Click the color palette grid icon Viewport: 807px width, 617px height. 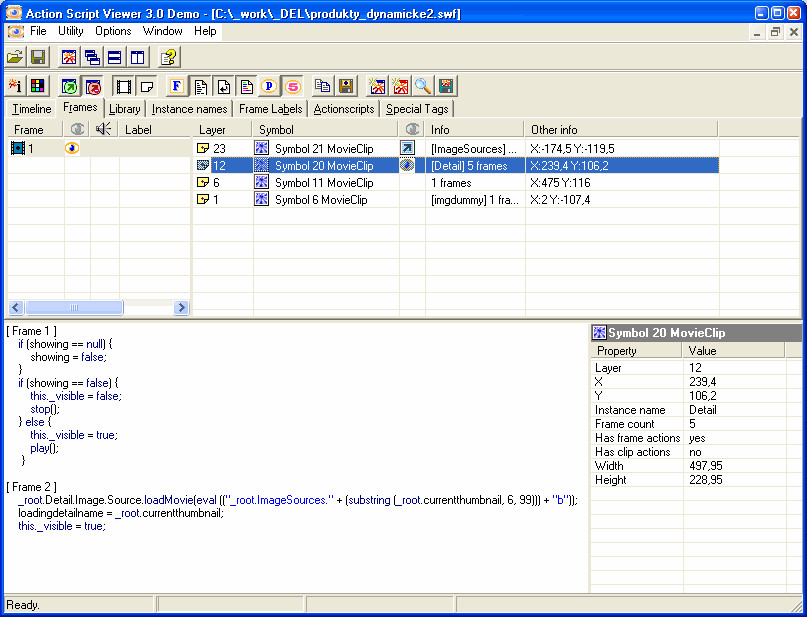point(38,86)
